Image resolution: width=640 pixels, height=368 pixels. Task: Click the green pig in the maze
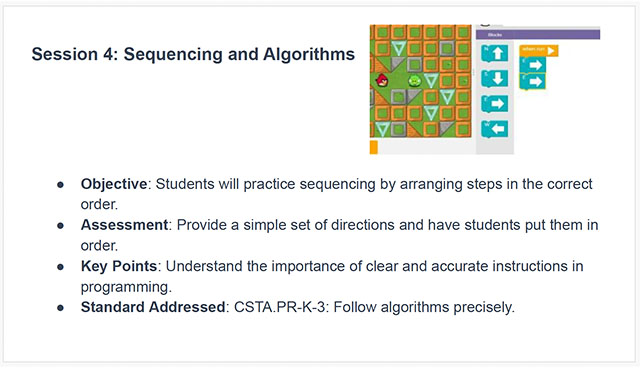point(414,81)
